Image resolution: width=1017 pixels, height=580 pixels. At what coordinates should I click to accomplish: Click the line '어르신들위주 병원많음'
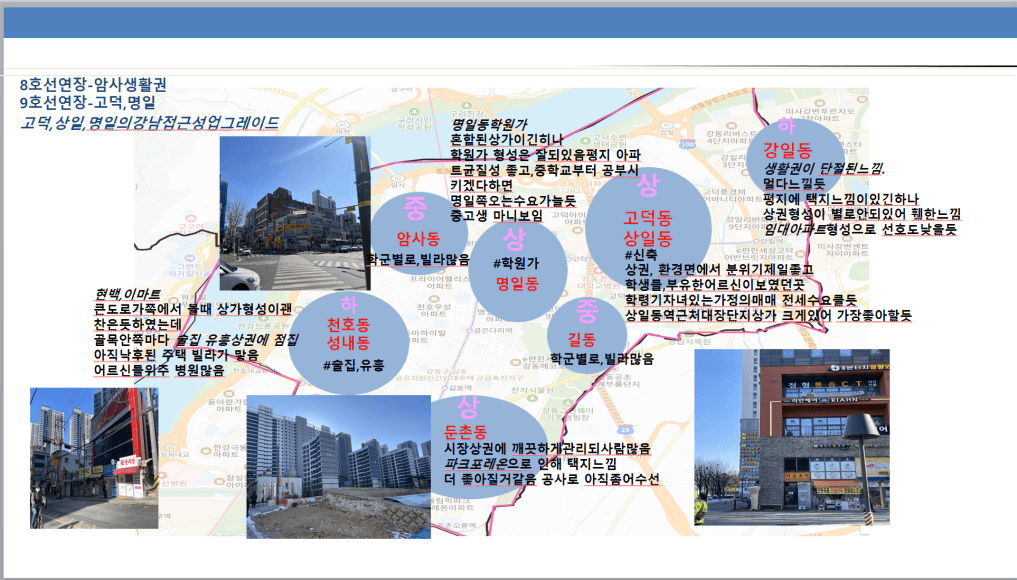coord(159,370)
